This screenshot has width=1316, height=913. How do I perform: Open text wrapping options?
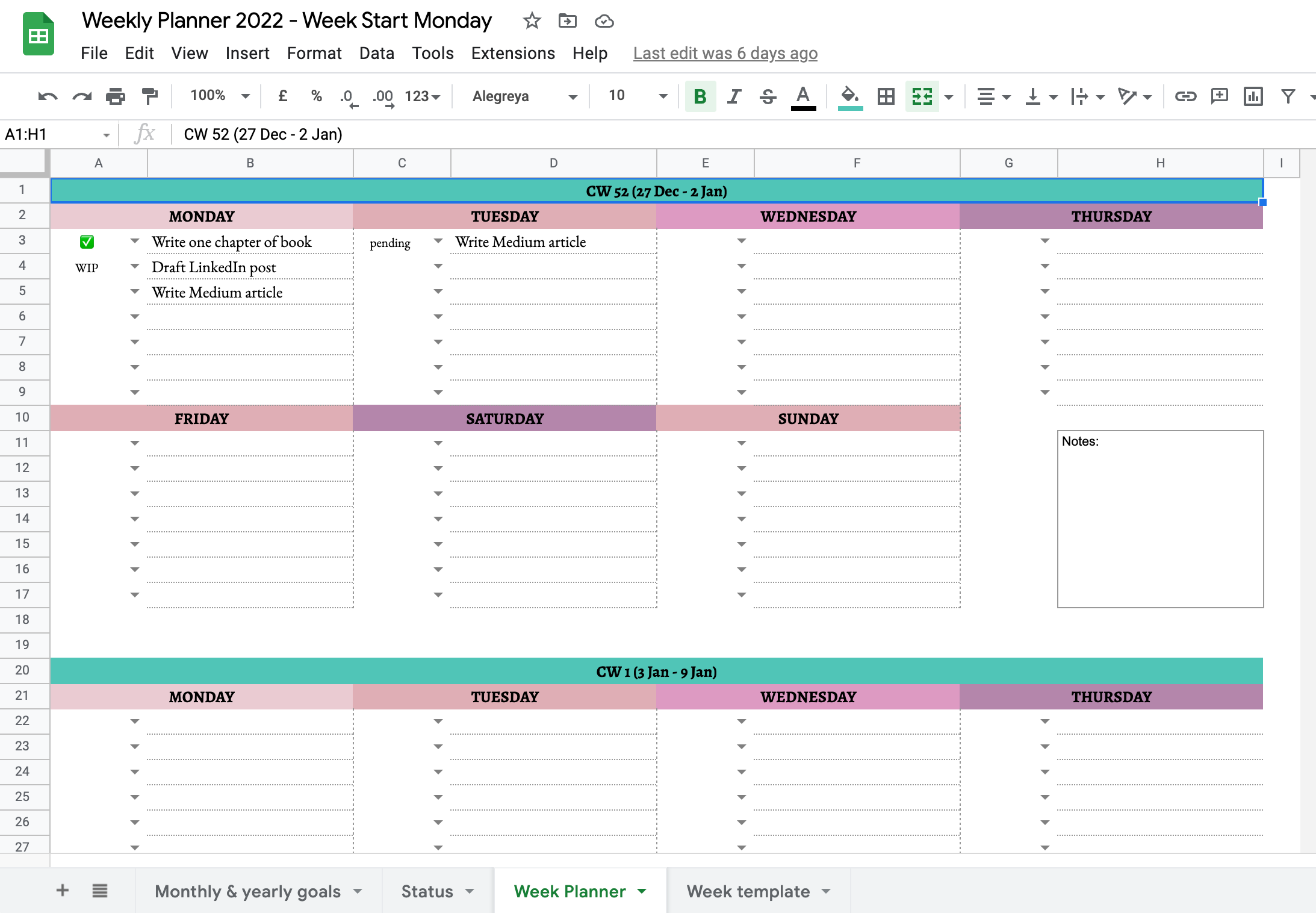tap(1088, 96)
